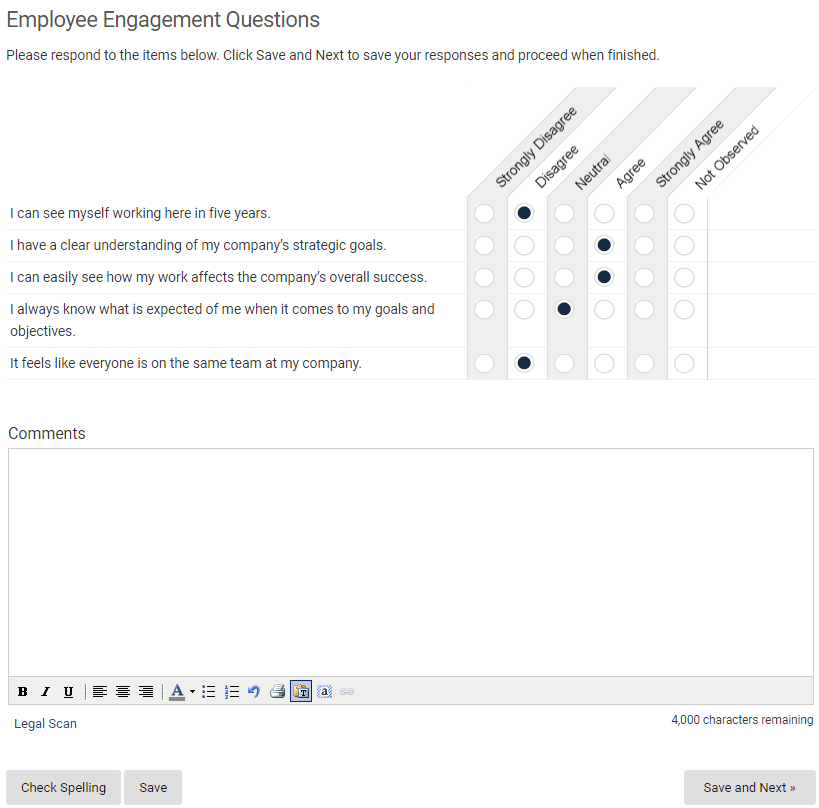
Task: Align comment text to the right
Action: (x=146, y=692)
